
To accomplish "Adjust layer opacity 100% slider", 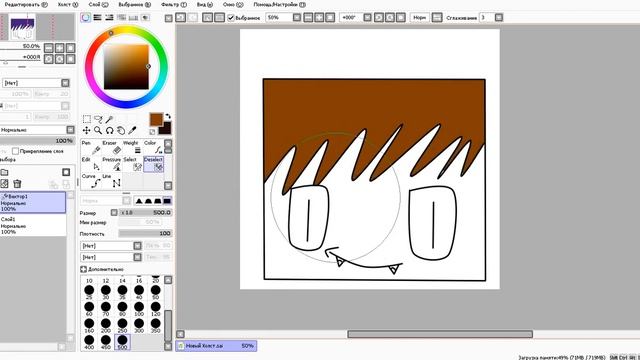I will pyautogui.click(x=37, y=141).
